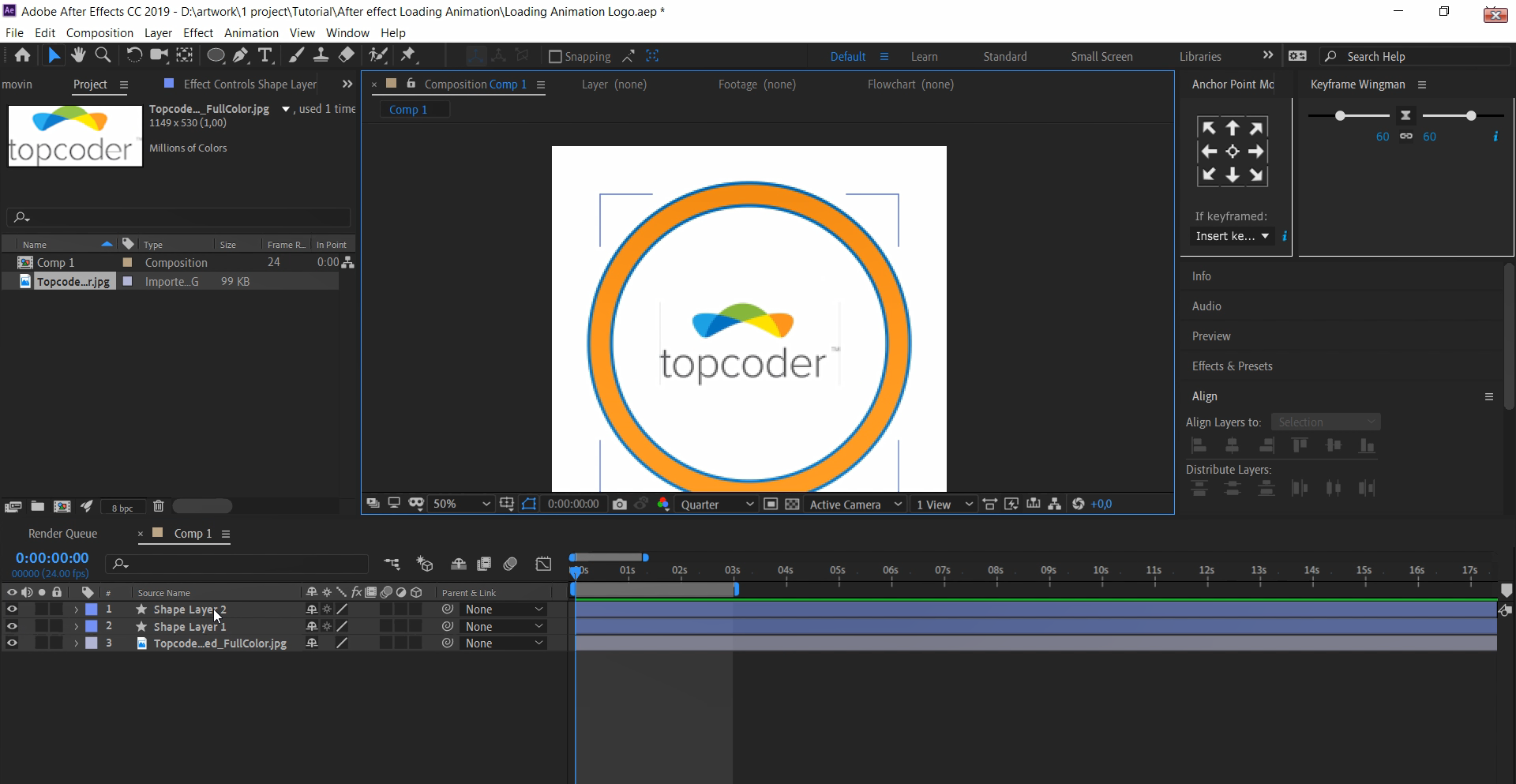Create a new folder in Project panel
Image resolution: width=1516 pixels, height=784 pixels.
click(37, 507)
